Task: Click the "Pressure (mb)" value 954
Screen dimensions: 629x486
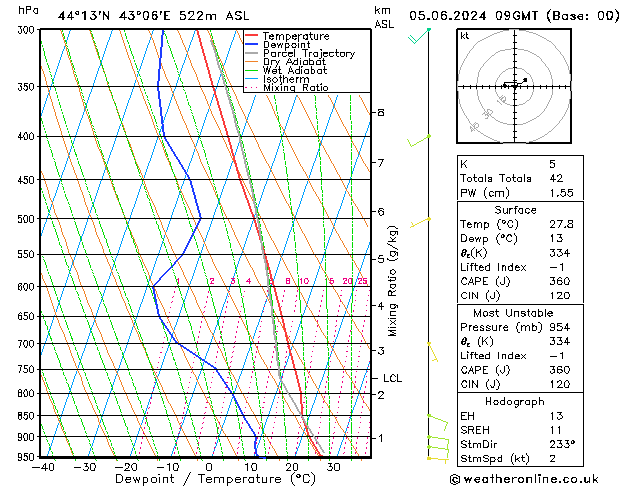Action: coord(560,328)
